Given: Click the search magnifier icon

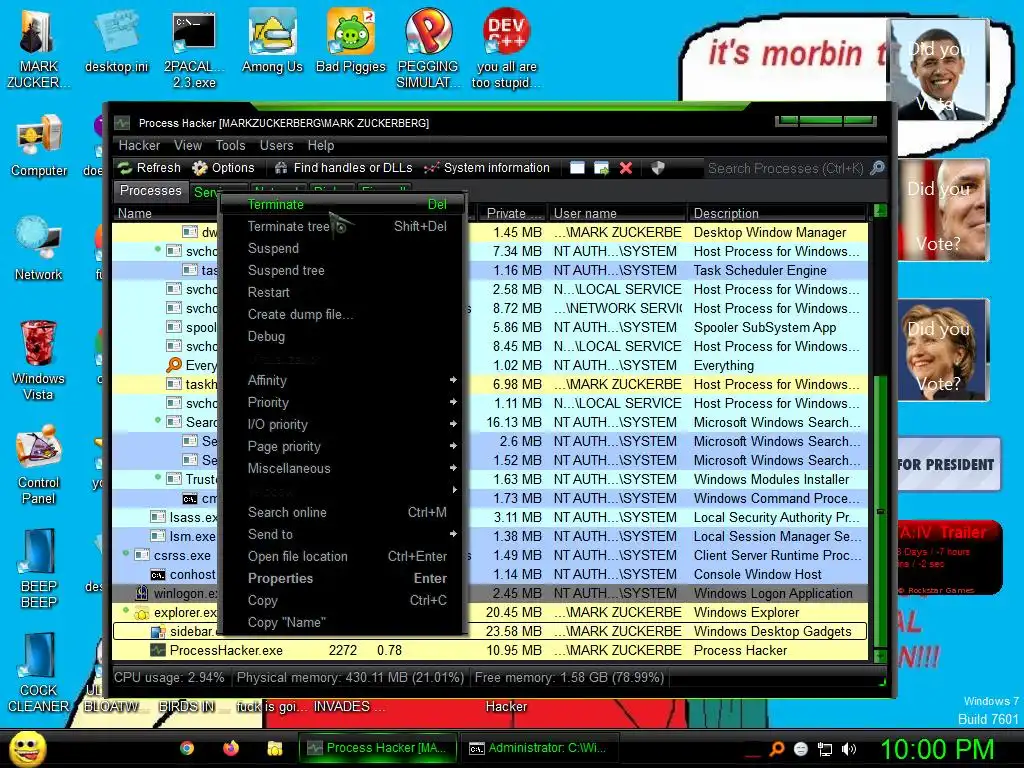Looking at the screenshot, I should (878, 168).
